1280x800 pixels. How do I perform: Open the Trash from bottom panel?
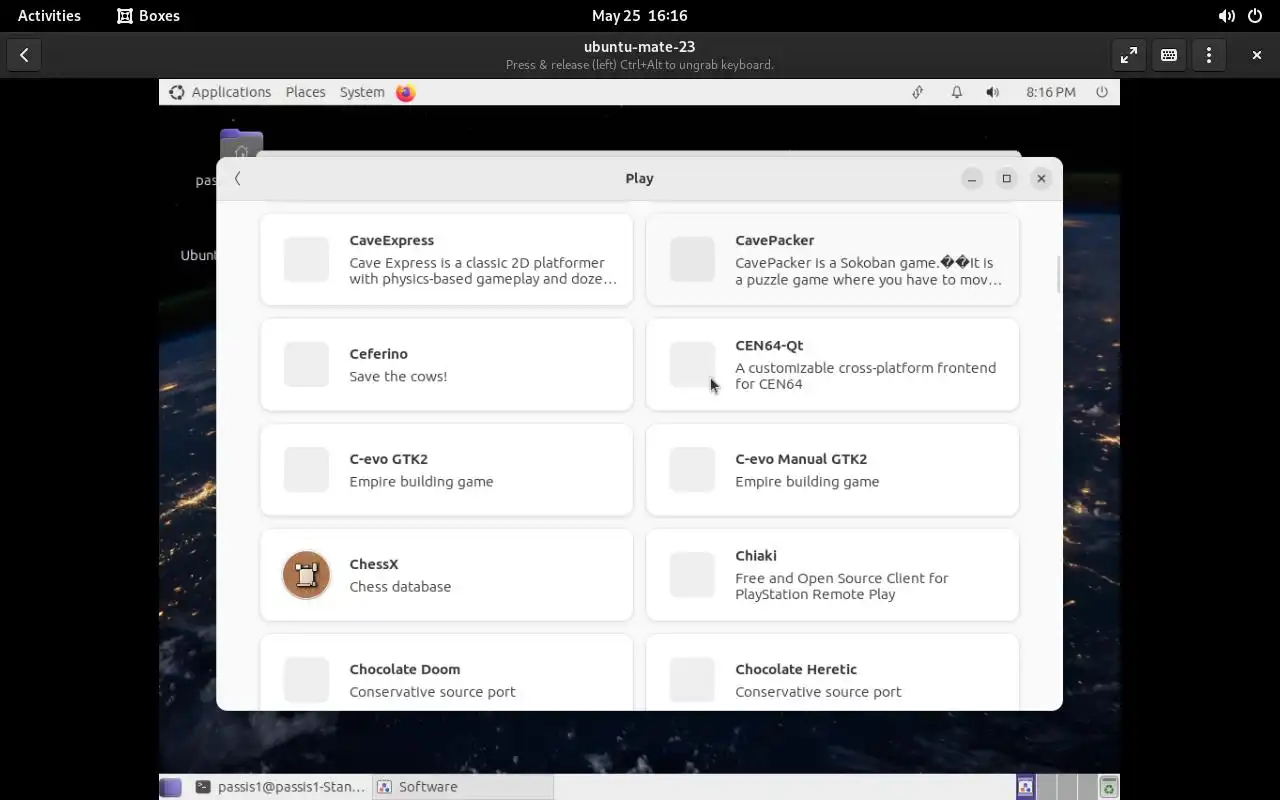(1108, 787)
